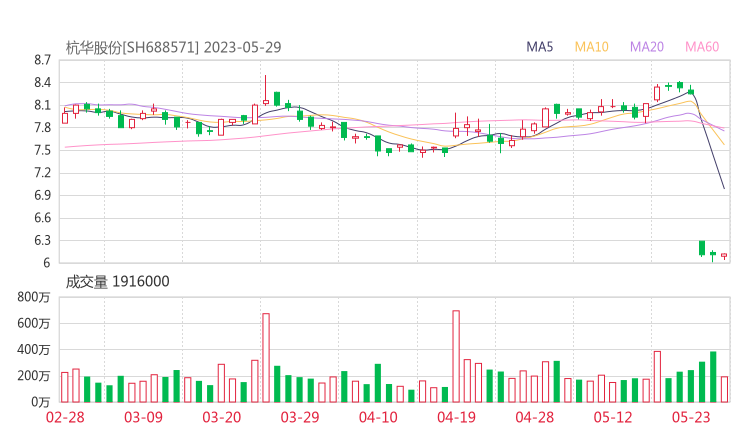
Task: Click the 6.9 price axis label
Action: pos(42,195)
